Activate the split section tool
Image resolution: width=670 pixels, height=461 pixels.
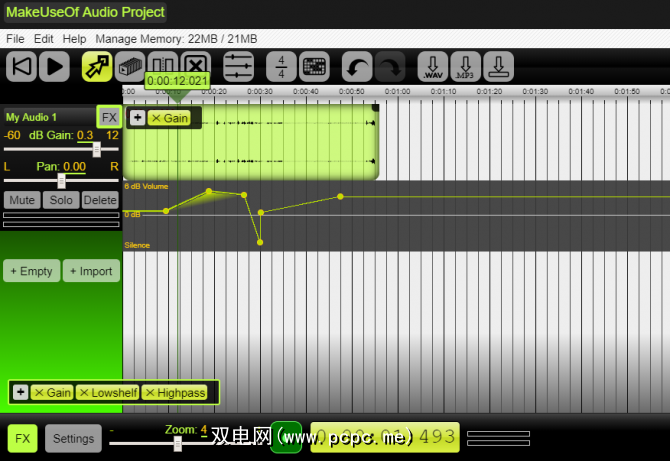tap(163, 62)
